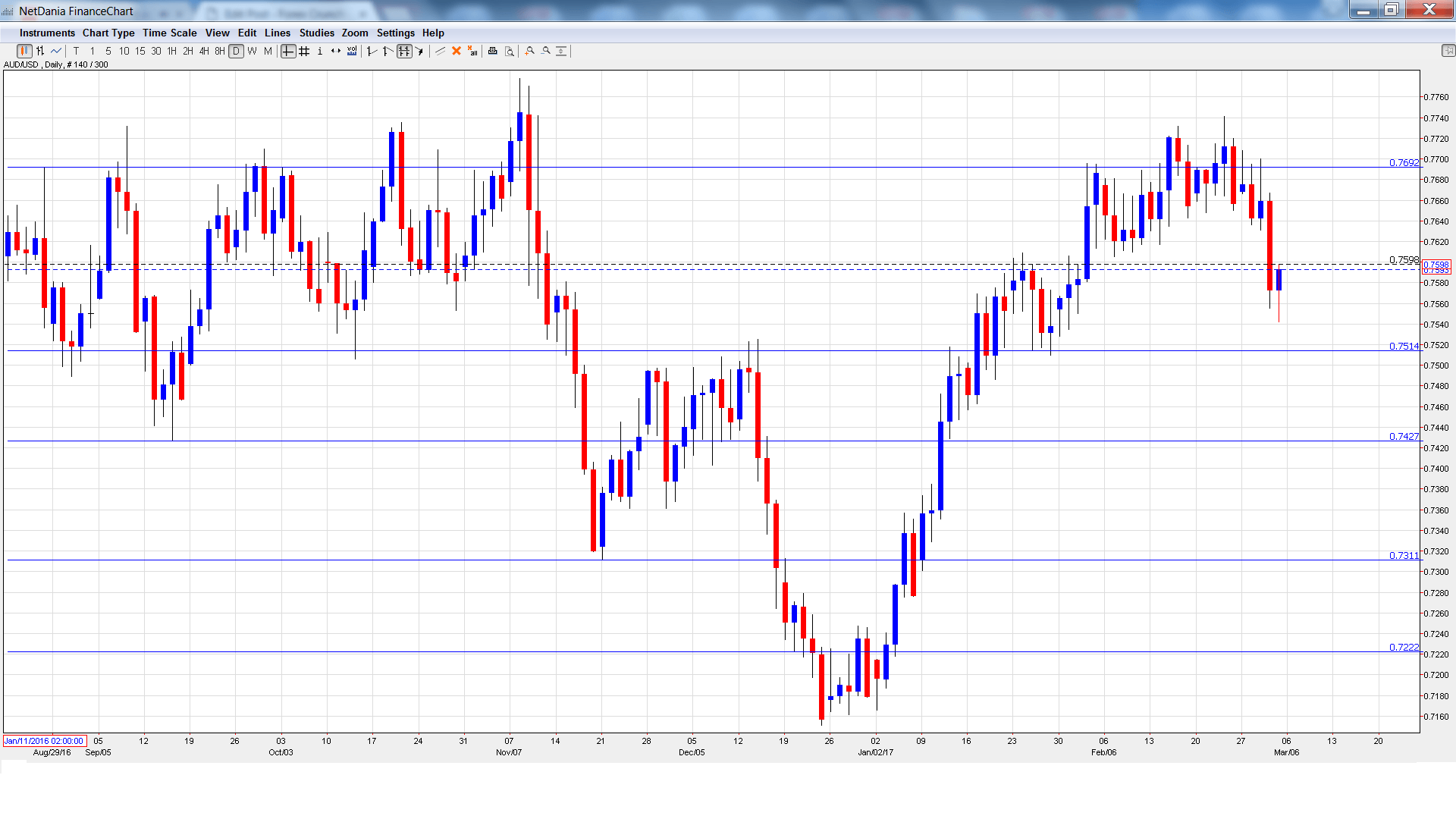Open the Time Scale menu
1456x819 pixels.
[169, 33]
